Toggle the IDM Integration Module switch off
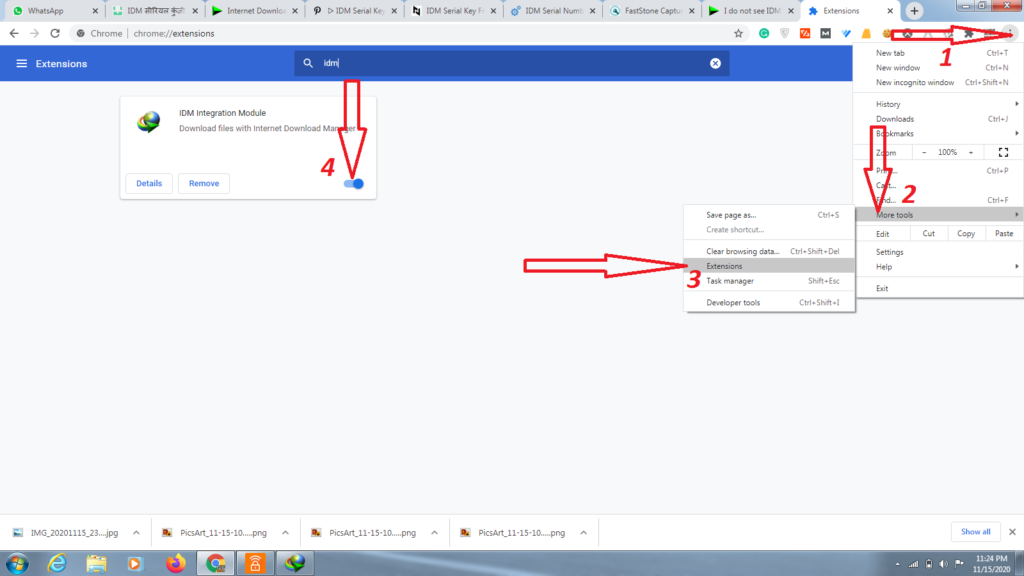1024x576 pixels. (x=354, y=184)
